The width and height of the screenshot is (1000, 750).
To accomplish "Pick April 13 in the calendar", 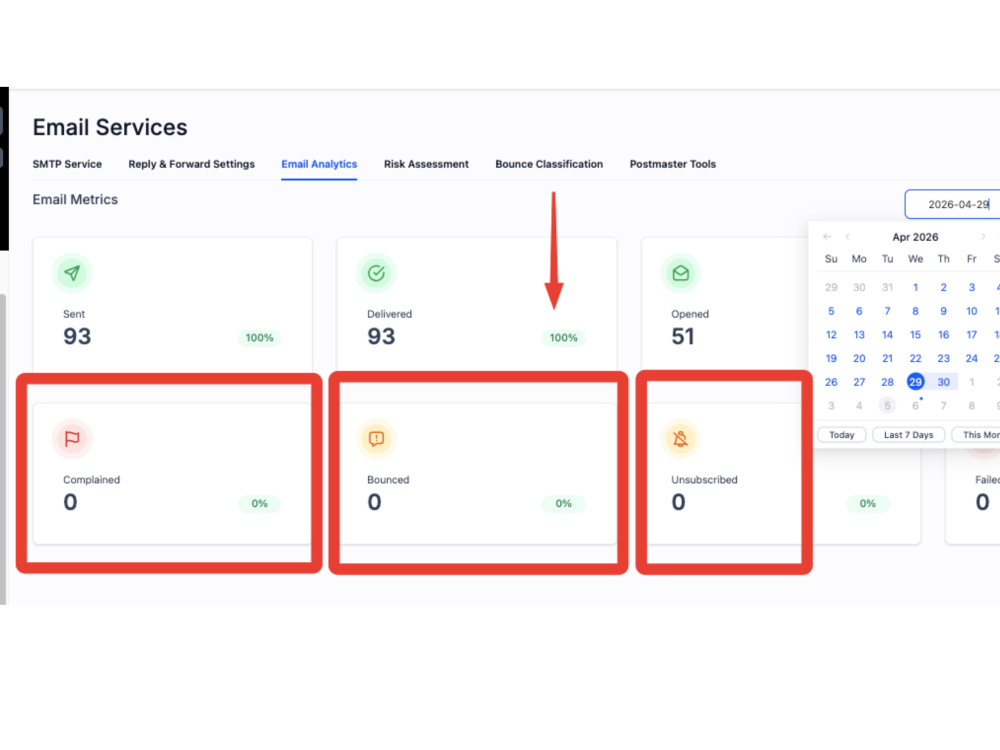I will (859, 335).
